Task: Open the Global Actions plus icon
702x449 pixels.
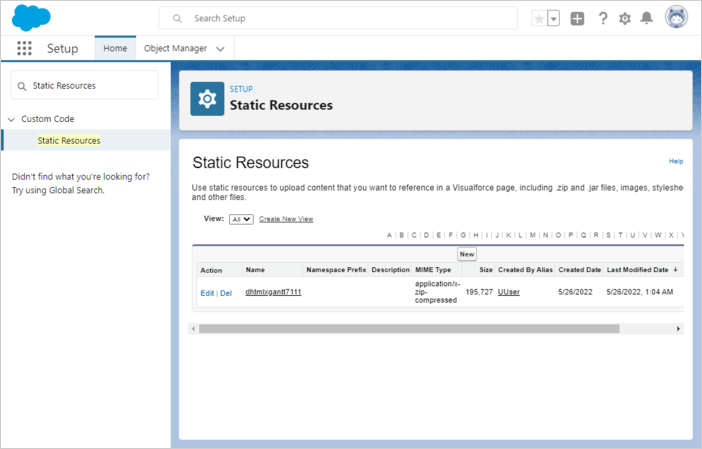Action: 578,19
